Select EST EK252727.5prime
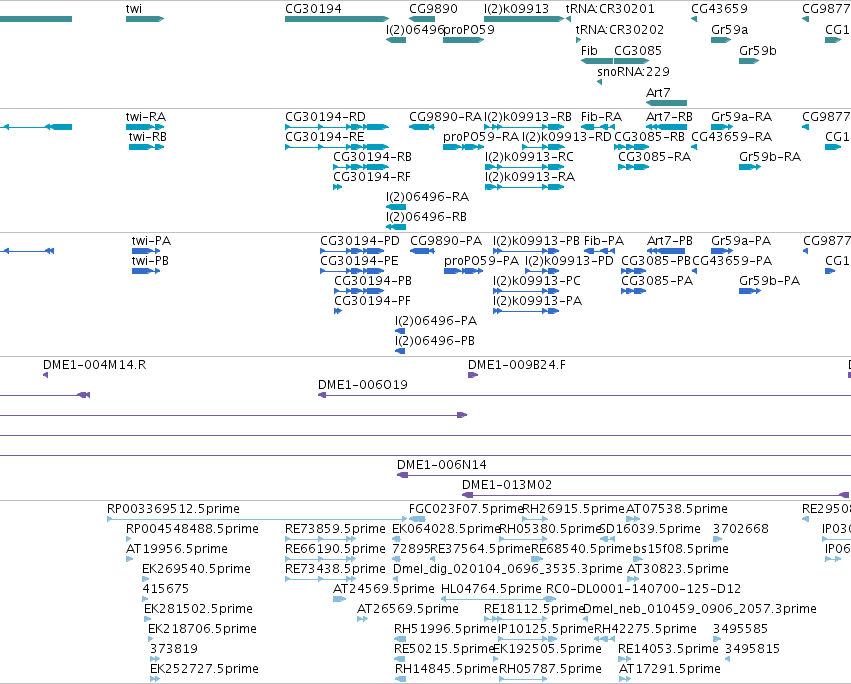Viewport: 851px width, 684px height. pyautogui.click(x=155, y=681)
